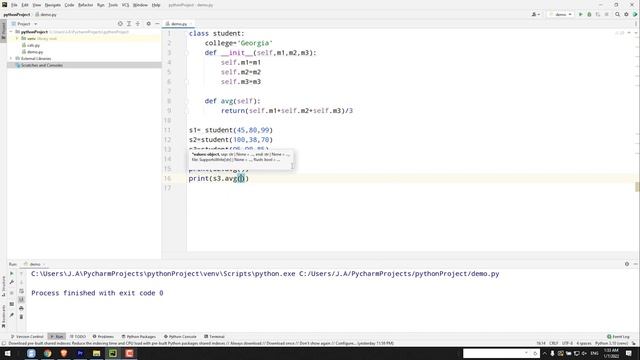Expand External Libraries node
Image resolution: width=640 pixels, height=360 pixels.
[11, 58]
